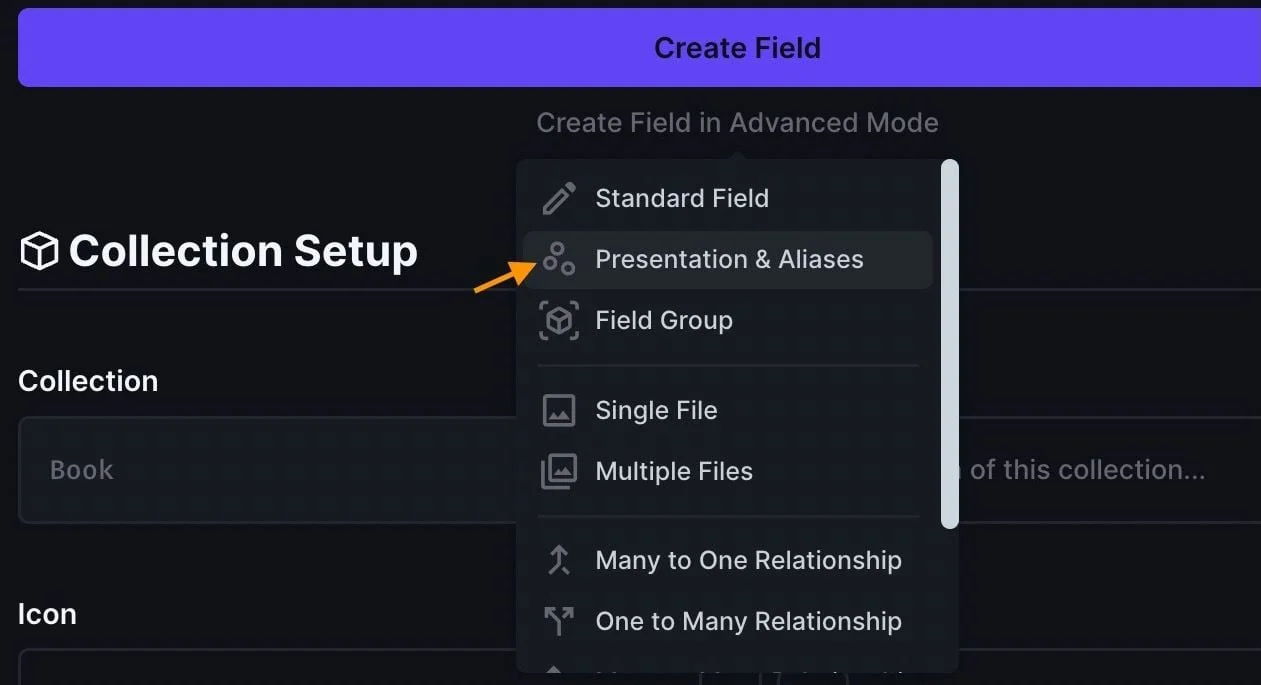Click the merge arrow icon for Many to One

(559, 560)
